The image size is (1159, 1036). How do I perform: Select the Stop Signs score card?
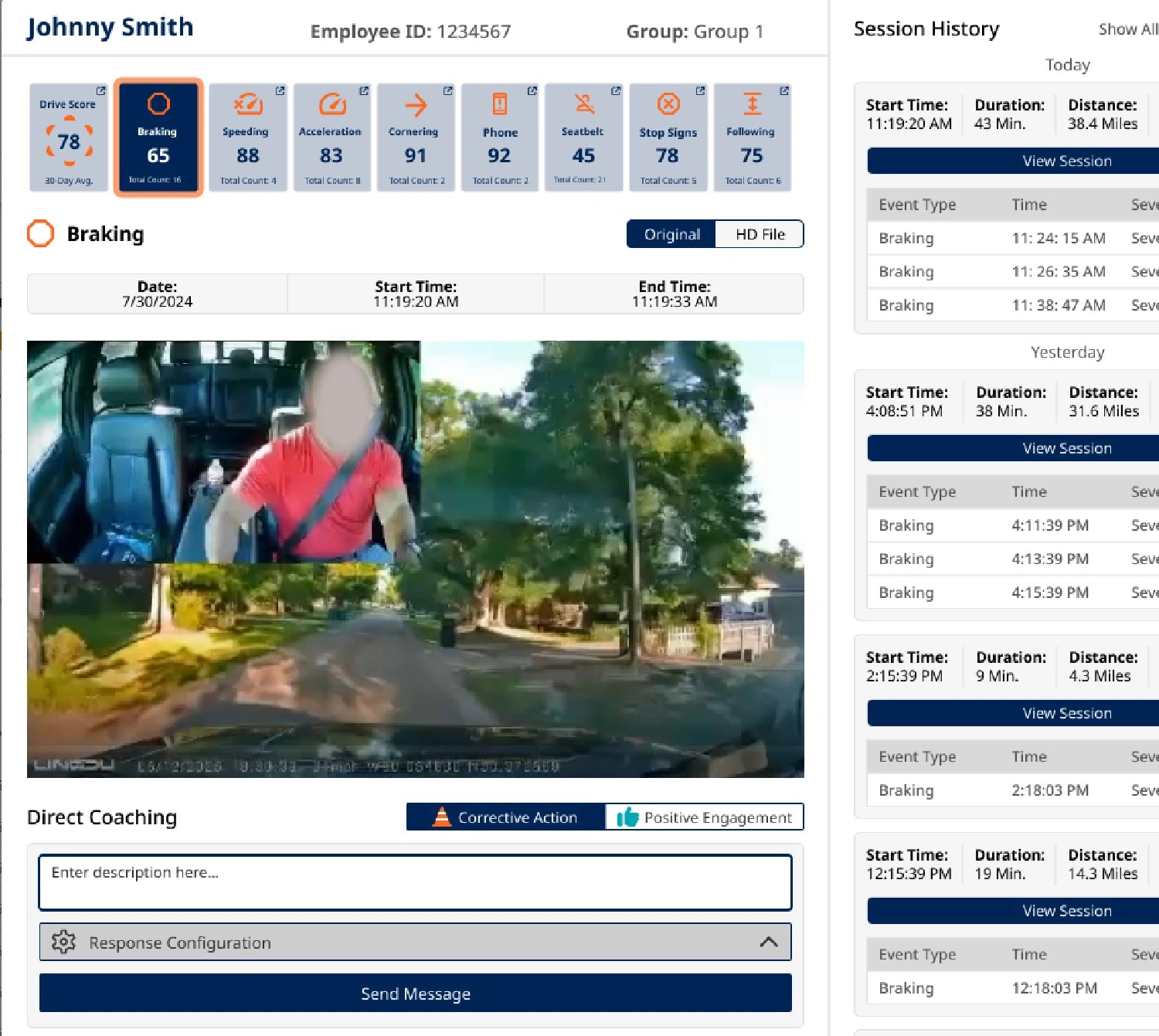(668, 137)
